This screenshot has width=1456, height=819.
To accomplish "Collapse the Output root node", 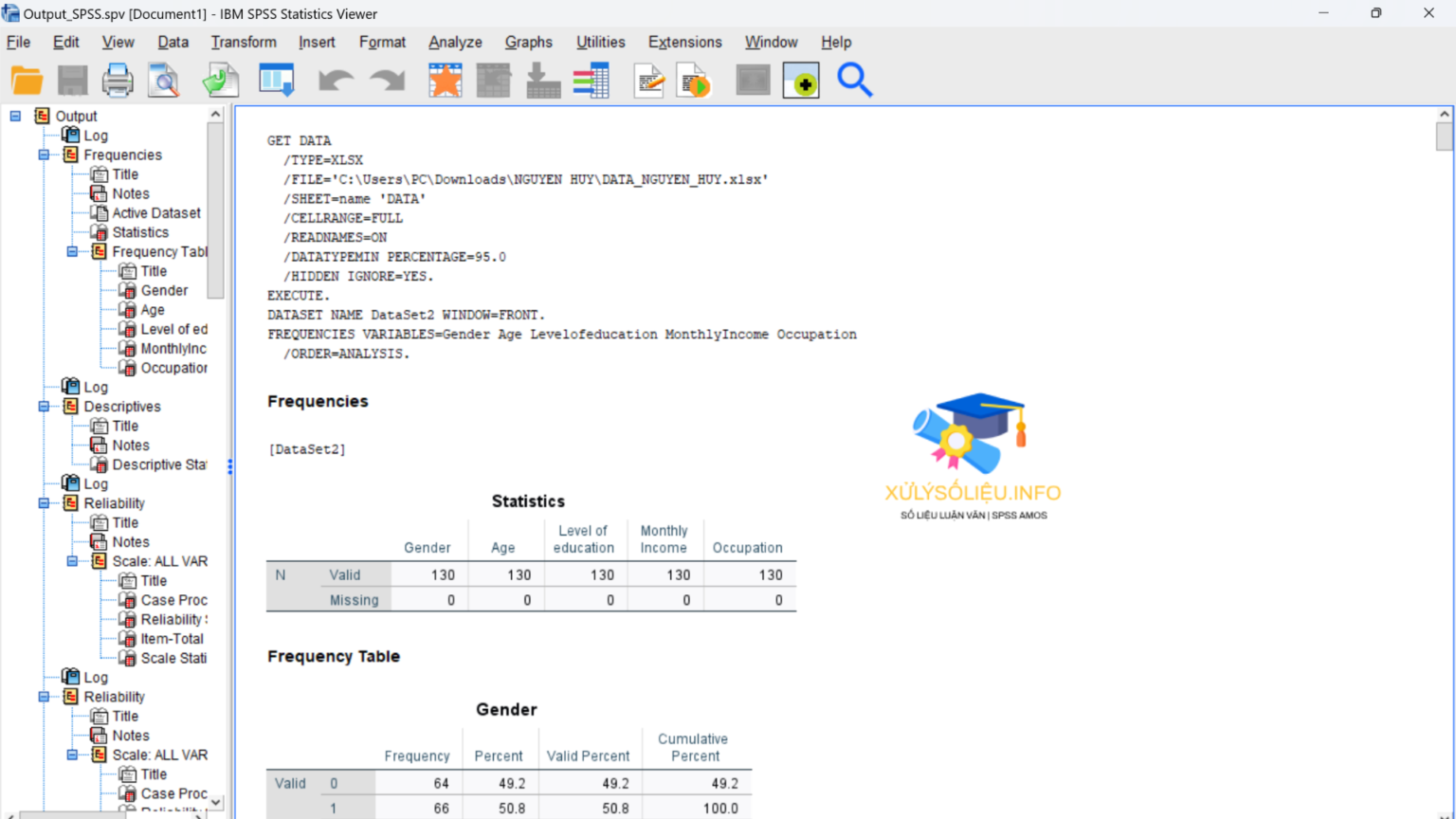I will point(15,116).
